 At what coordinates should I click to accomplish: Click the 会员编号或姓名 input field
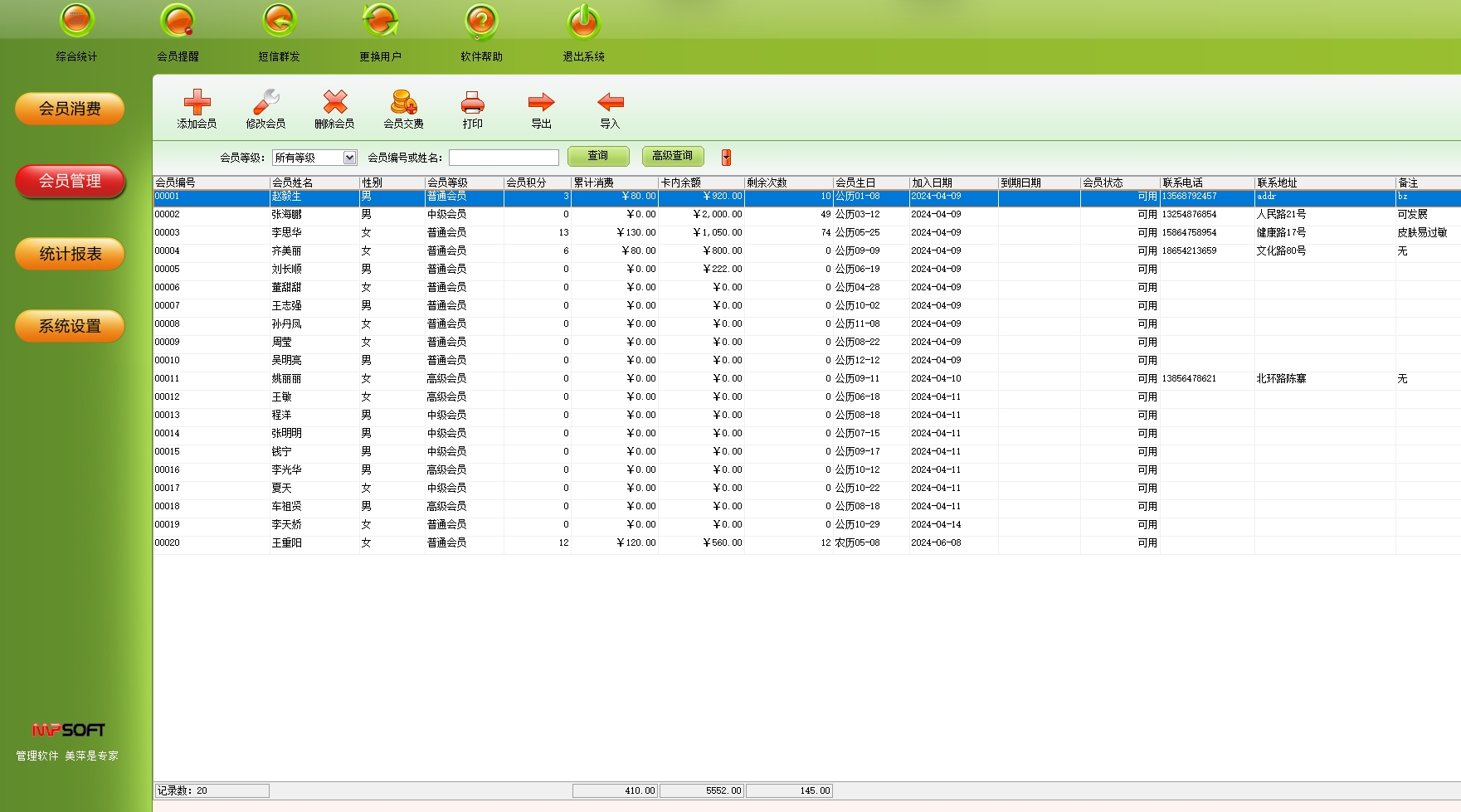point(504,158)
